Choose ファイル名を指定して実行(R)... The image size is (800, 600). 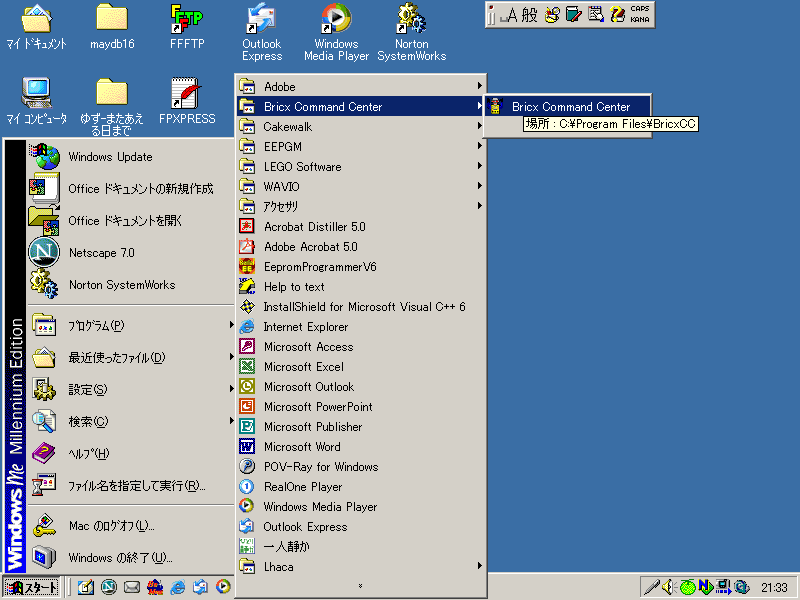coord(131,486)
